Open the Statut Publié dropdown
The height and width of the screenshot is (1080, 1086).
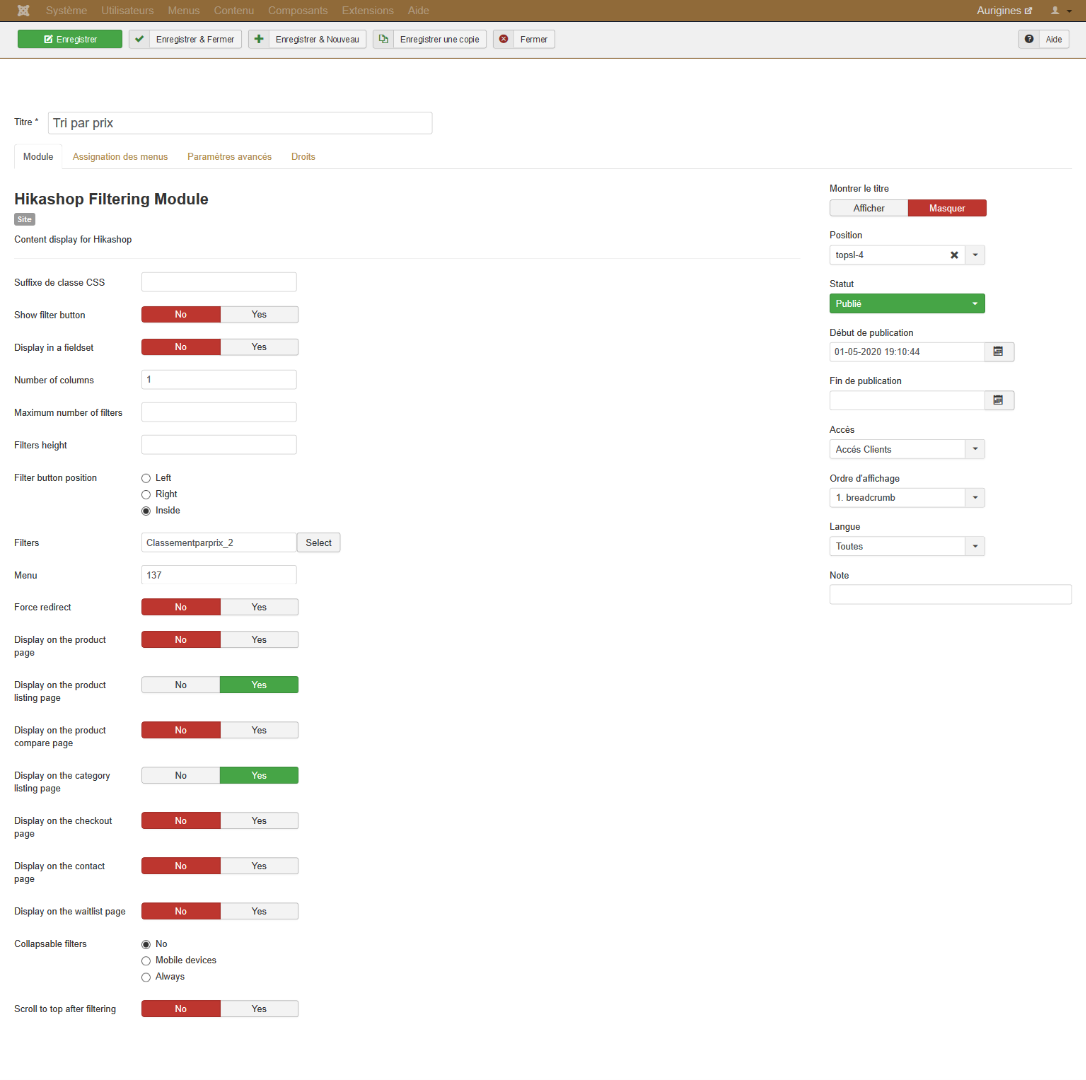(x=907, y=303)
